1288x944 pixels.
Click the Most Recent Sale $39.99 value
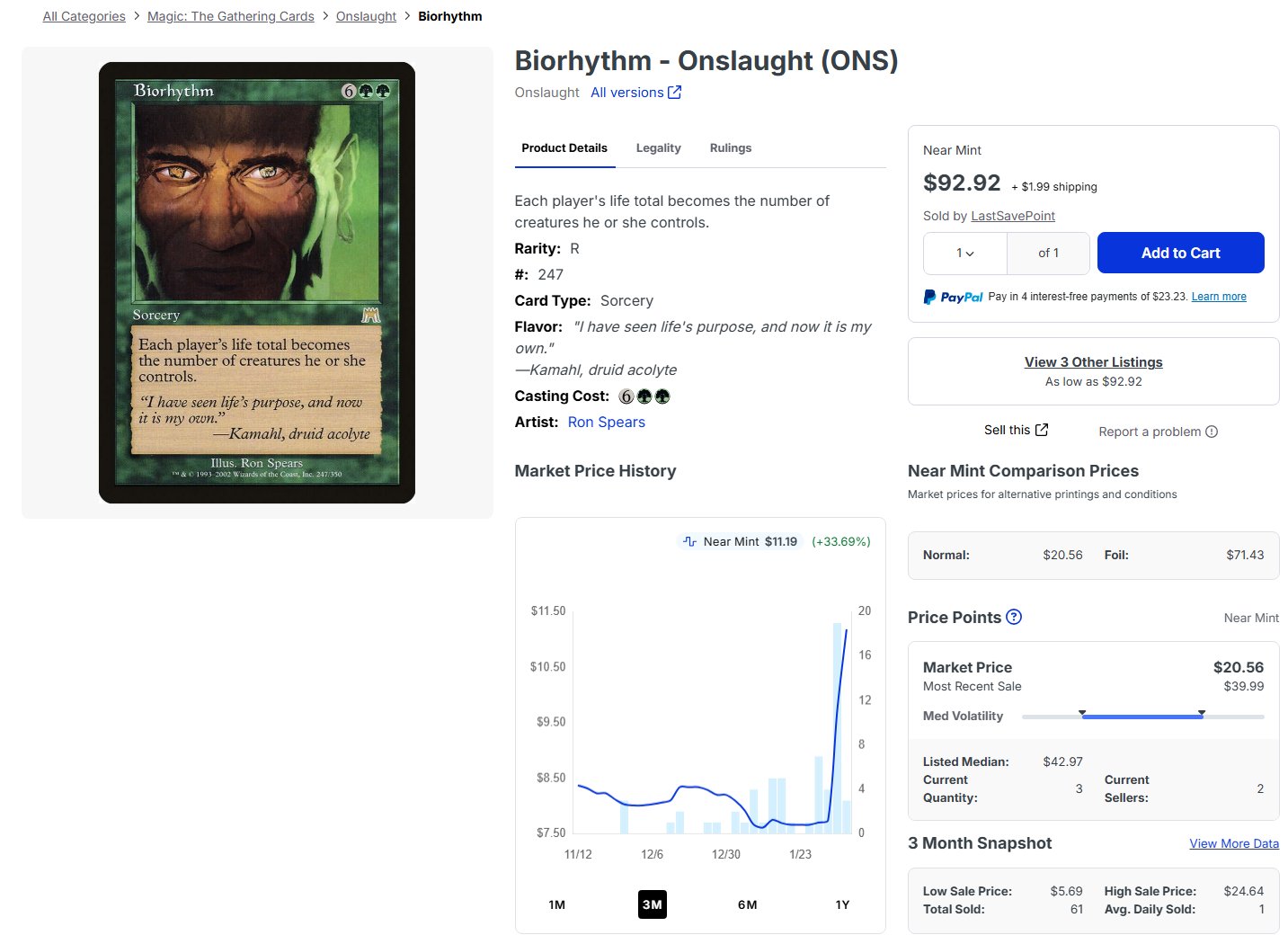point(1244,686)
